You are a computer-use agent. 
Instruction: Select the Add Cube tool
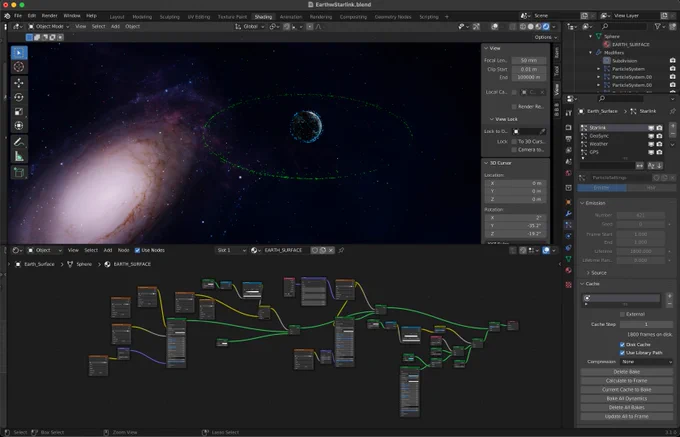click(x=19, y=173)
